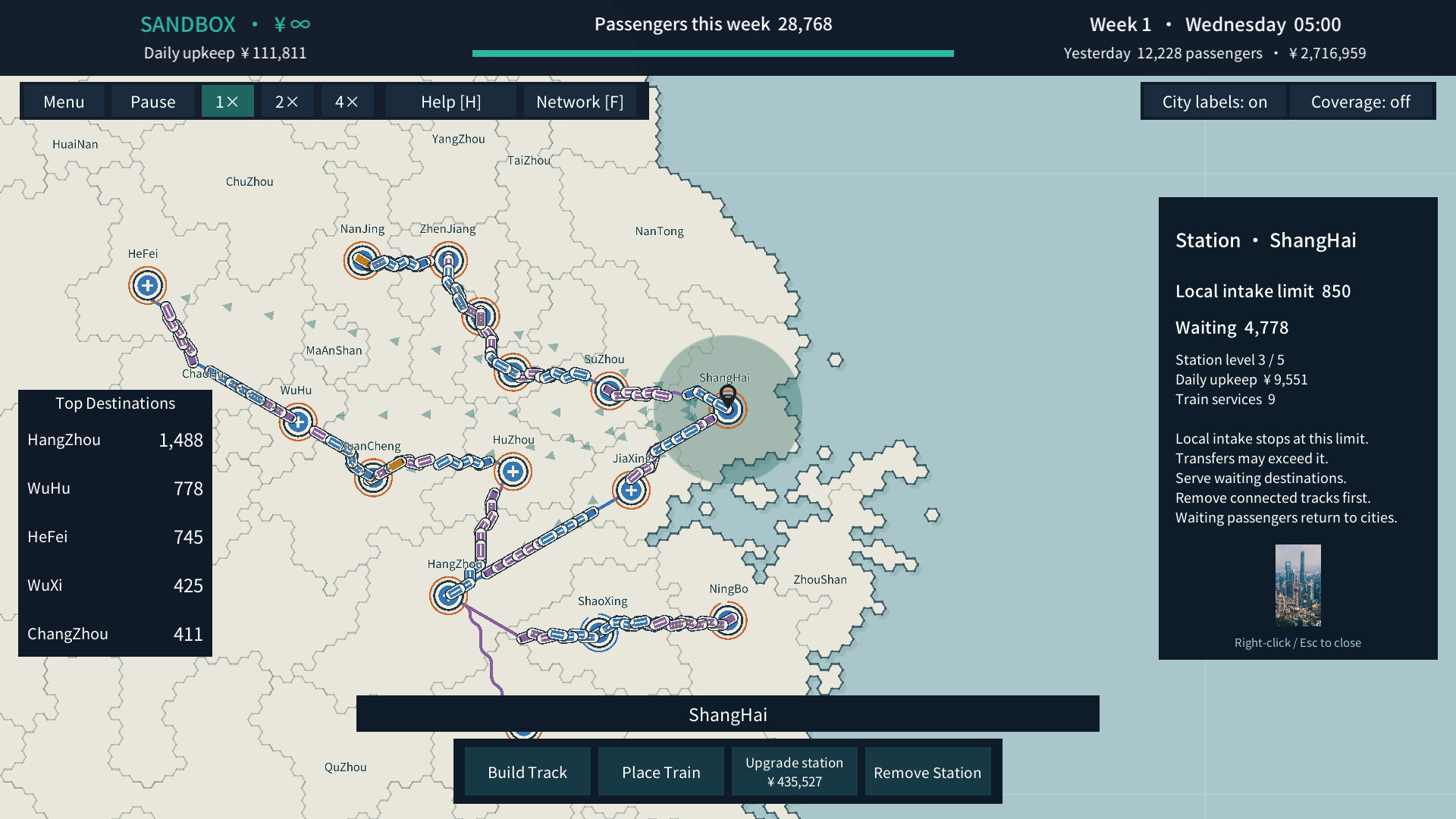Click the HuZhou station plus icon
The width and height of the screenshot is (1456, 819).
click(x=513, y=472)
